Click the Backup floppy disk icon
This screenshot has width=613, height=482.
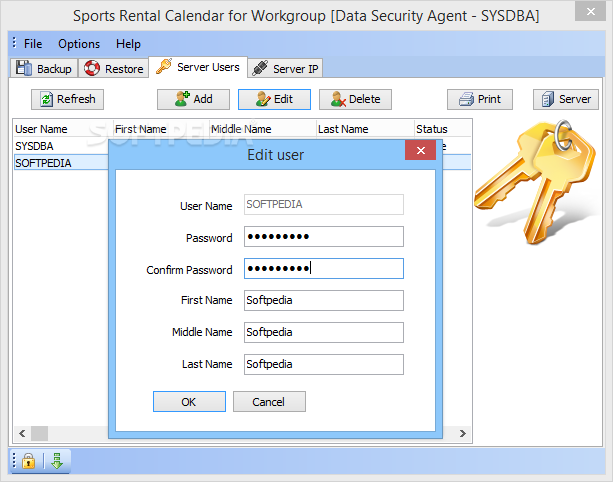(x=23, y=68)
